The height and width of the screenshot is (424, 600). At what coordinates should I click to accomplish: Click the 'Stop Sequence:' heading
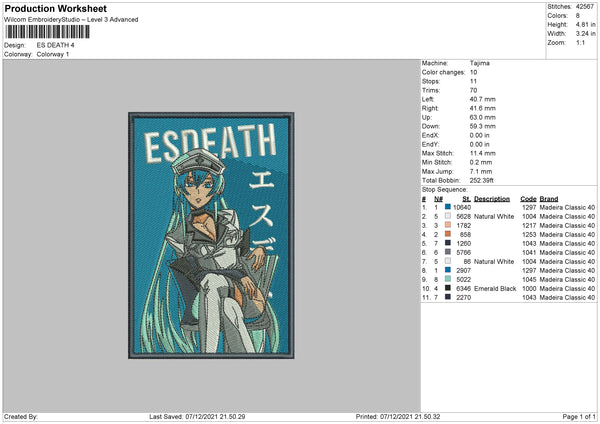pos(445,189)
